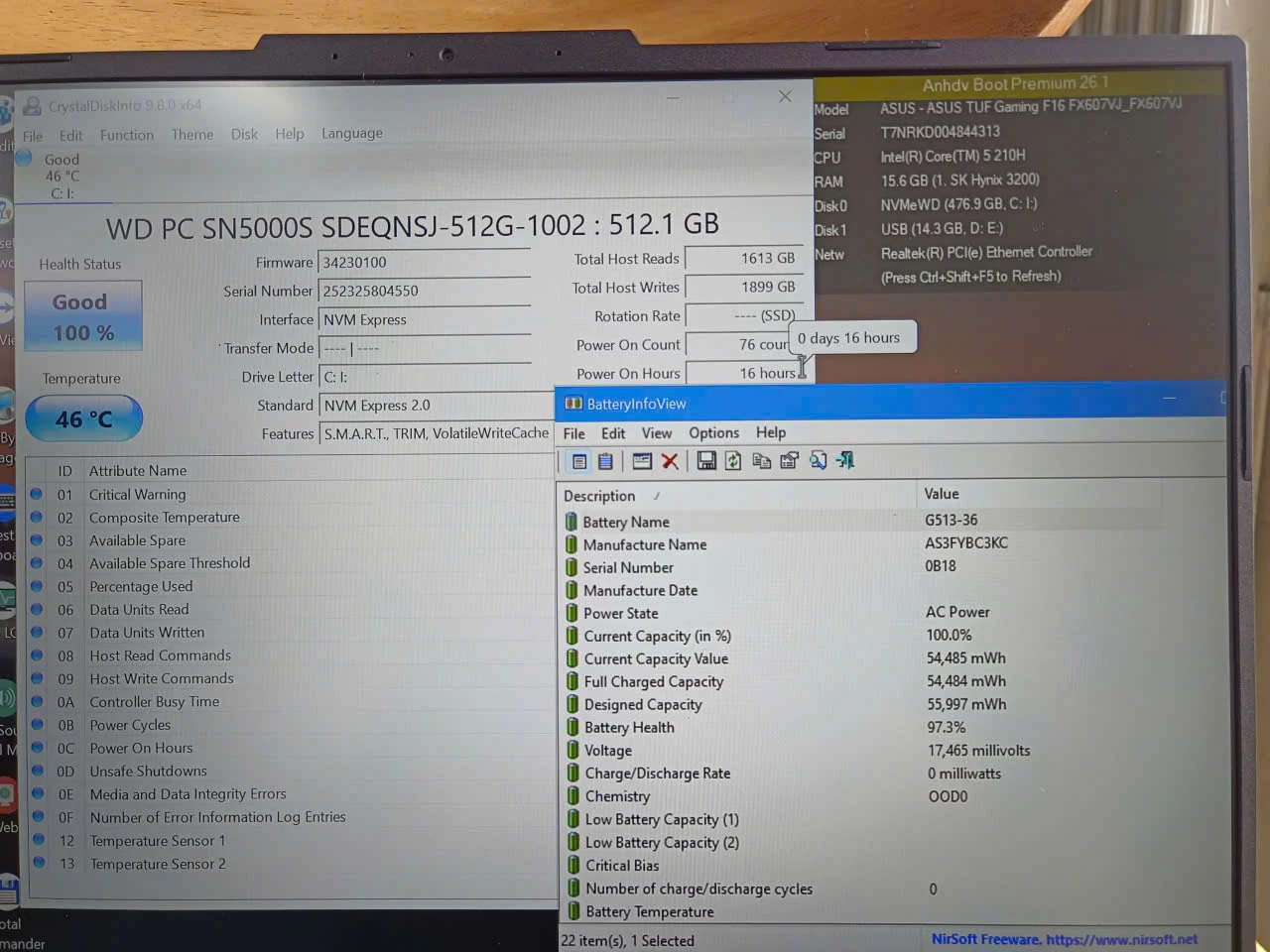
Task: Click the Good 100 % health status button
Action: coord(83,316)
